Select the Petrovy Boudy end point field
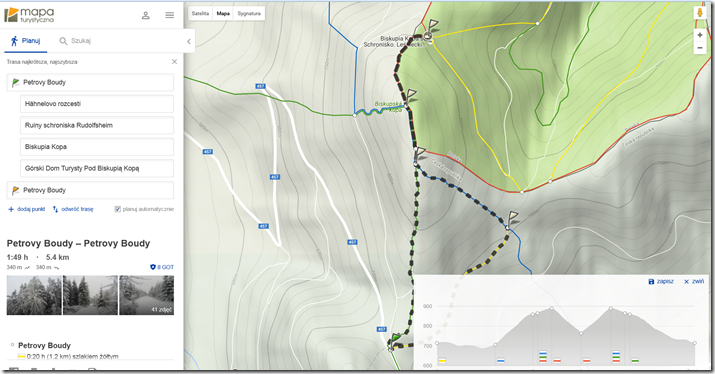This screenshot has width=715, height=374. coord(90,190)
